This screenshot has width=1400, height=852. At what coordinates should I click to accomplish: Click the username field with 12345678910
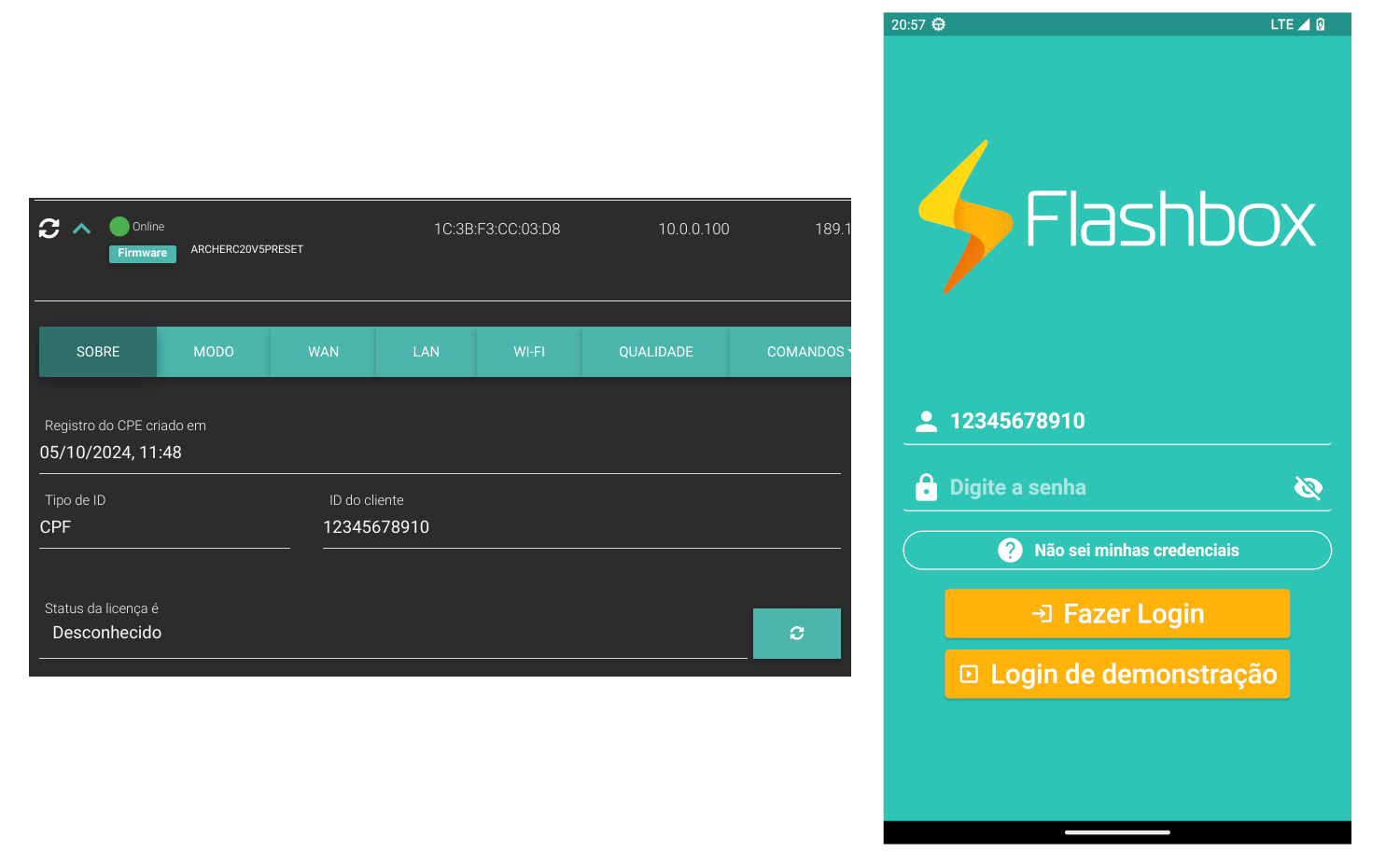pos(1117,421)
